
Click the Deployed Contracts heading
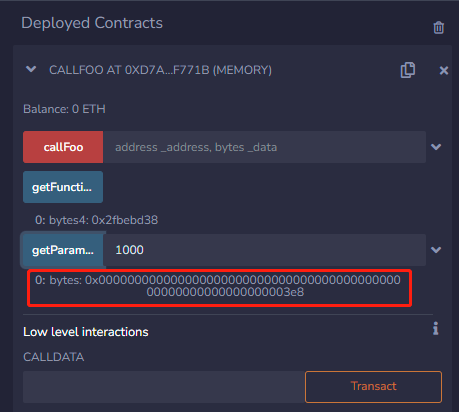pos(92,23)
